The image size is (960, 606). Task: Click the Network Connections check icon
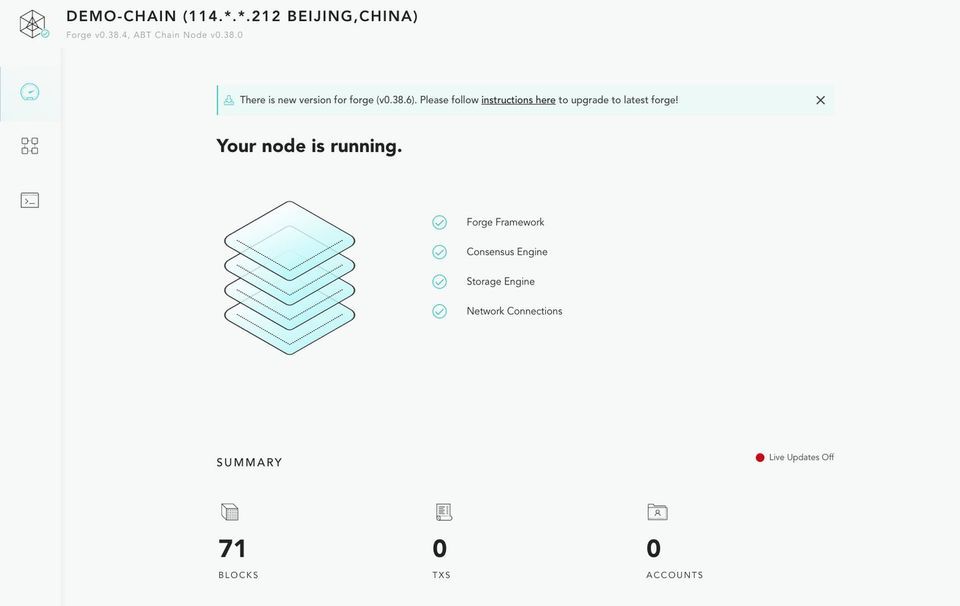point(439,311)
